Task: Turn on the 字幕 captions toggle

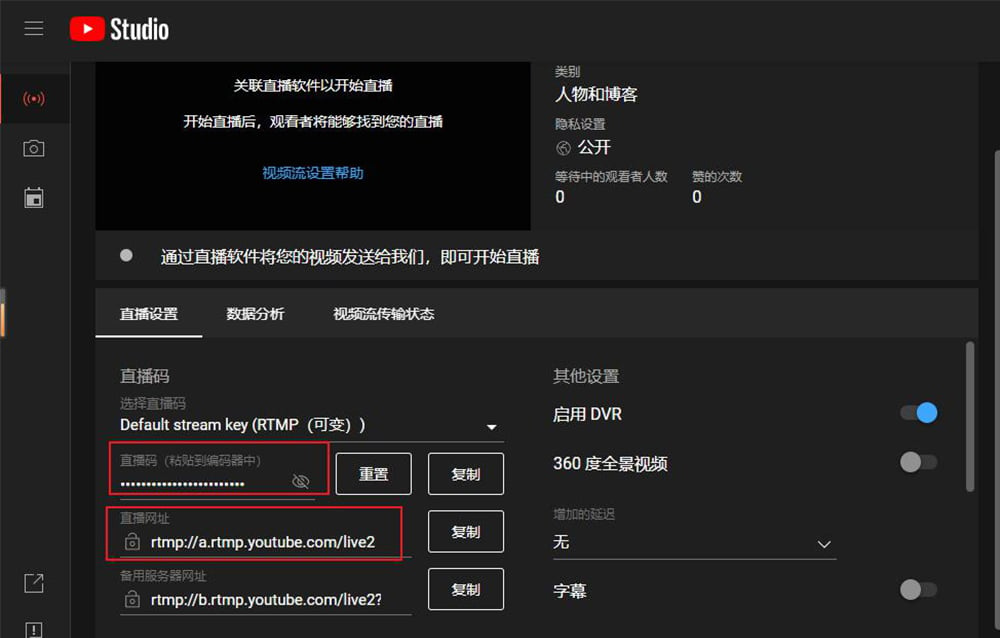Action: 919,590
